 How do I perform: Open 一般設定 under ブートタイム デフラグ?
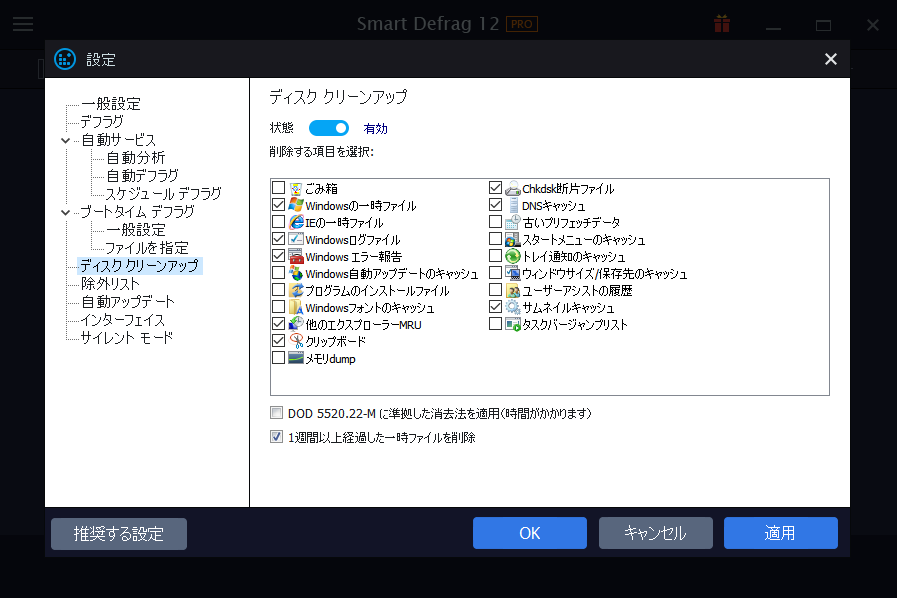coord(136,230)
